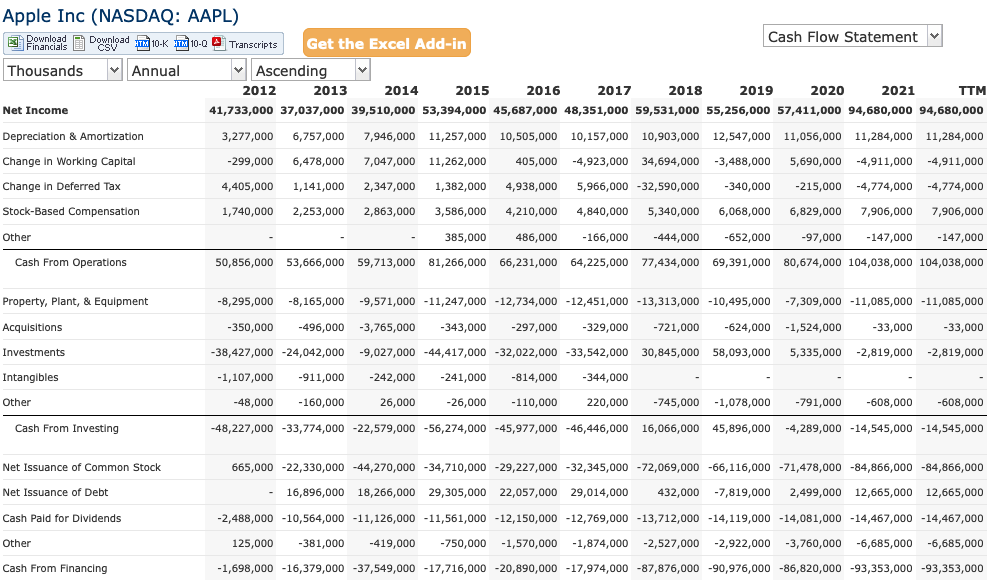The image size is (1004, 583).
Task: Click the Stock-Based Compensation row label
Action: point(70,211)
